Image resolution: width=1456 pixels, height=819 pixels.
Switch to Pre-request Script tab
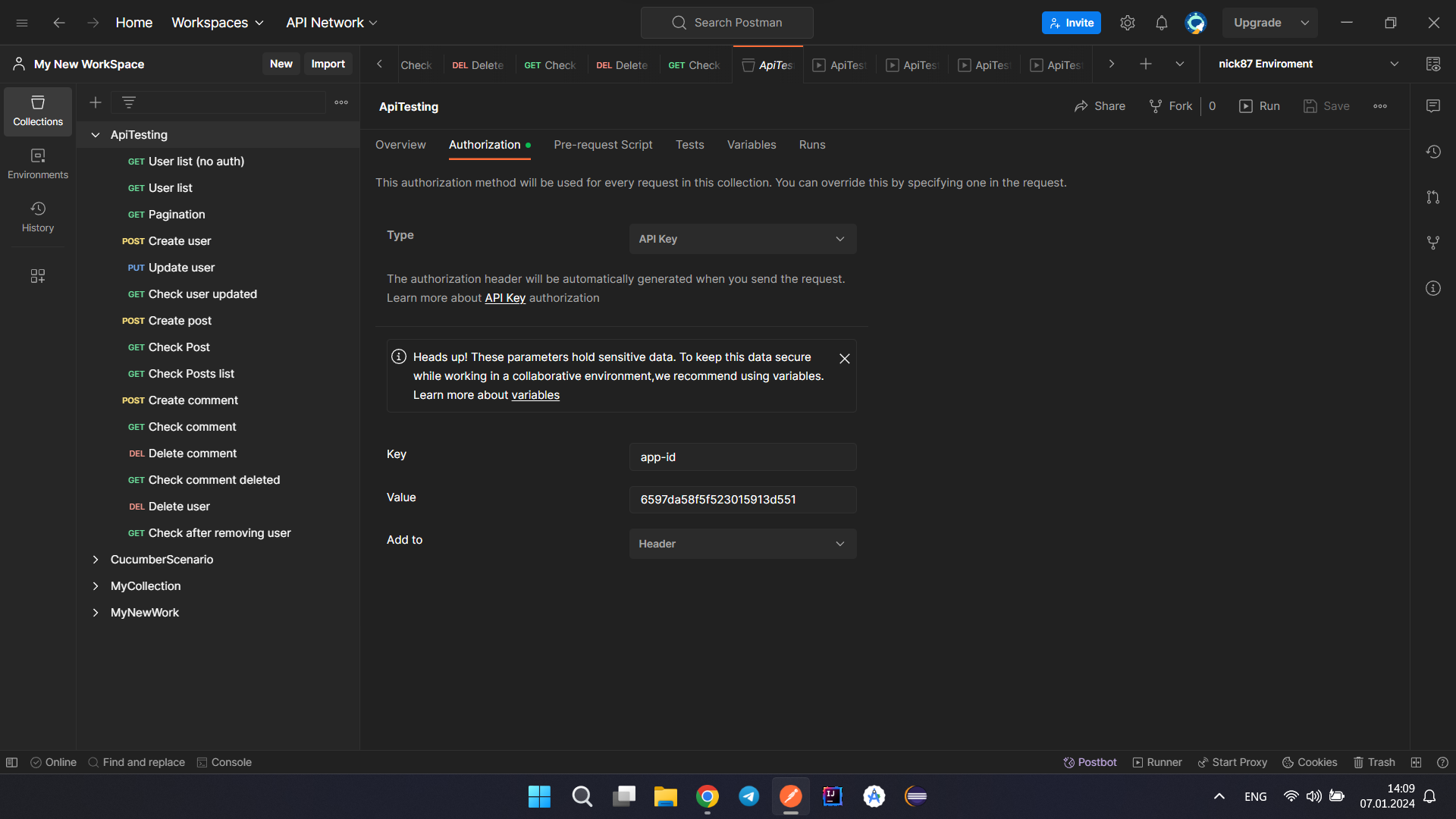603,145
